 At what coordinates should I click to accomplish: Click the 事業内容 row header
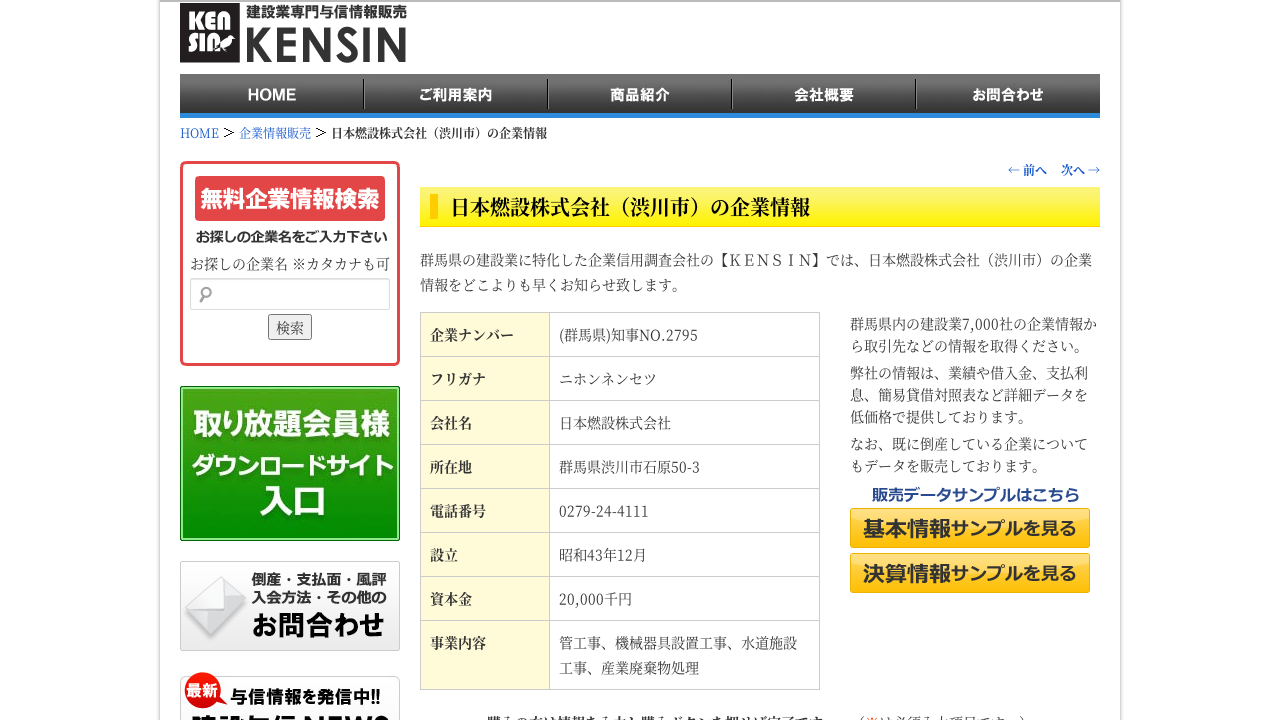click(x=485, y=655)
